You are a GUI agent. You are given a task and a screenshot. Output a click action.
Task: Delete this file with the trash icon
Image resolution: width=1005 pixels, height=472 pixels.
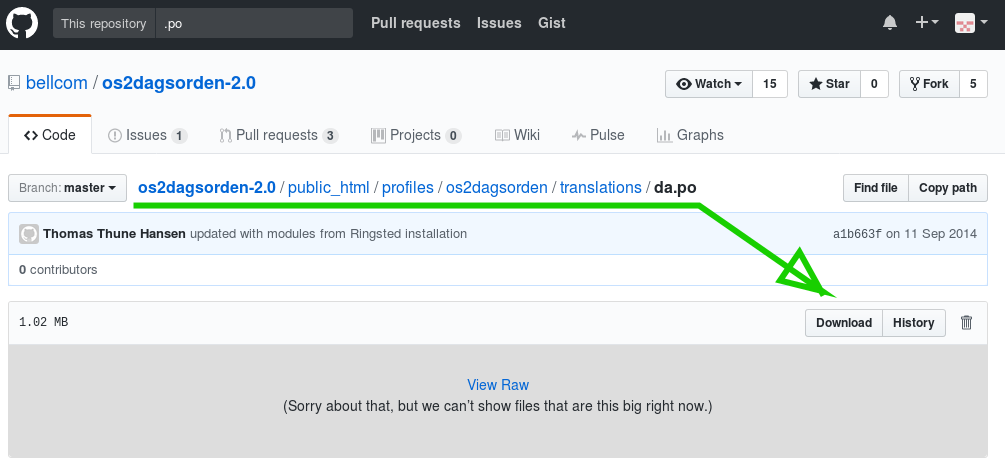pos(967,323)
